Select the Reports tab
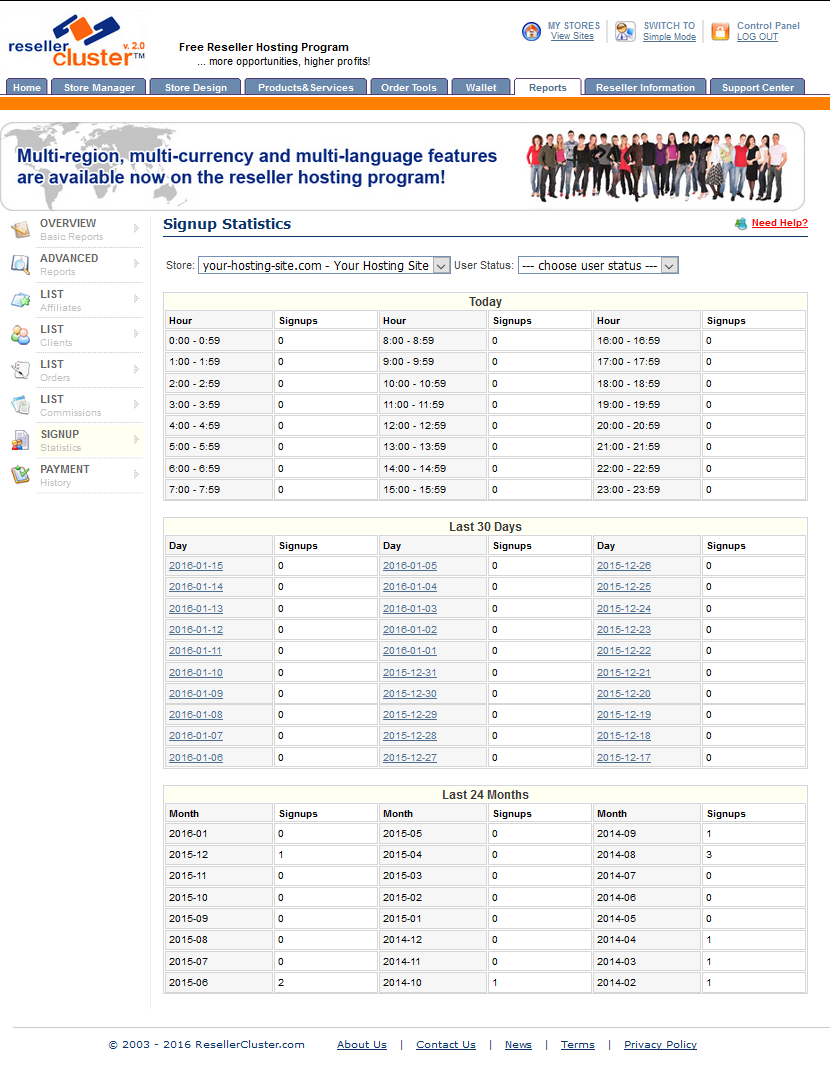Image resolution: width=830 pixels, height=1066 pixels. [x=548, y=87]
